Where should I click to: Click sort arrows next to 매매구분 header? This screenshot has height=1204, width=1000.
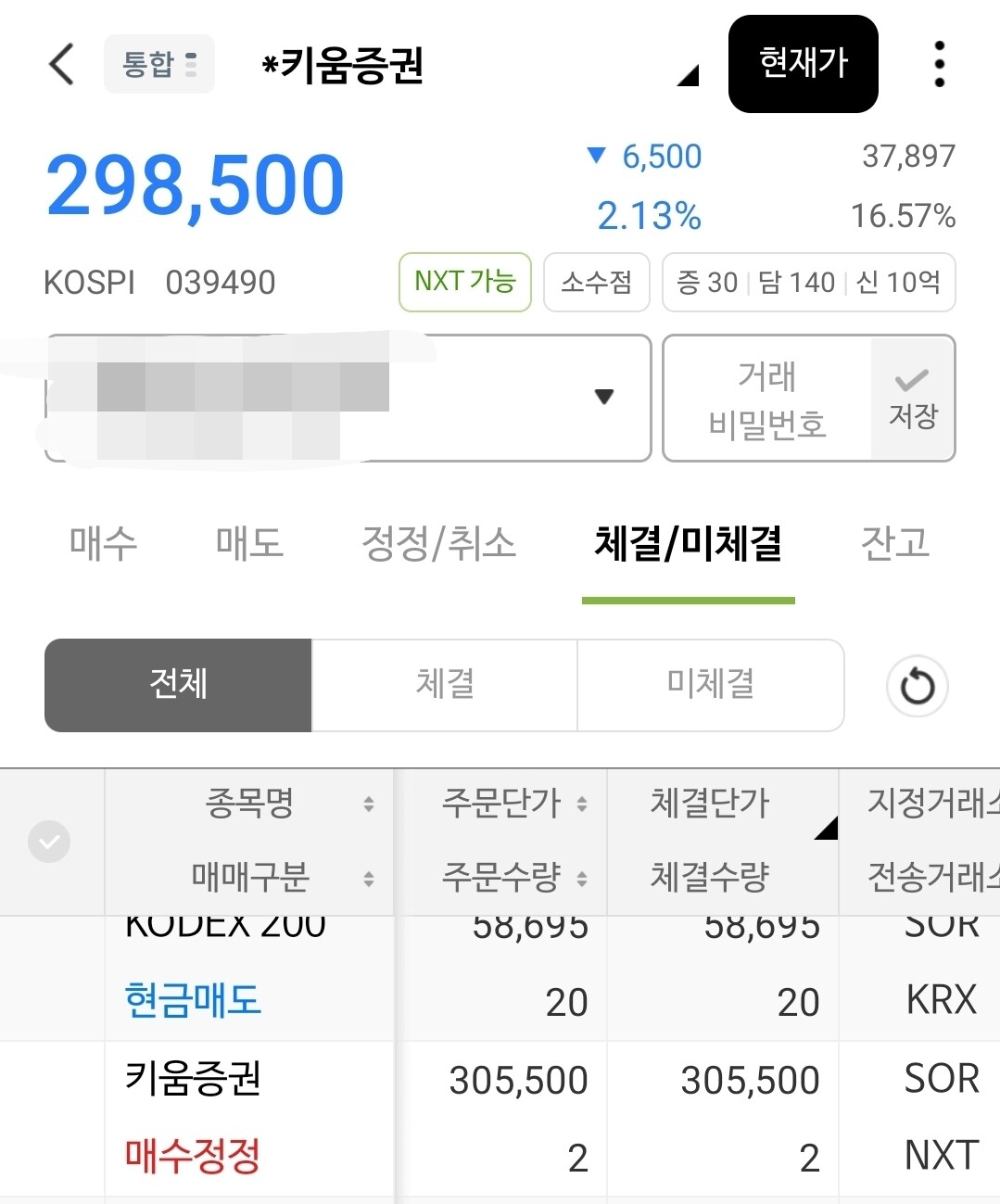pos(369,878)
